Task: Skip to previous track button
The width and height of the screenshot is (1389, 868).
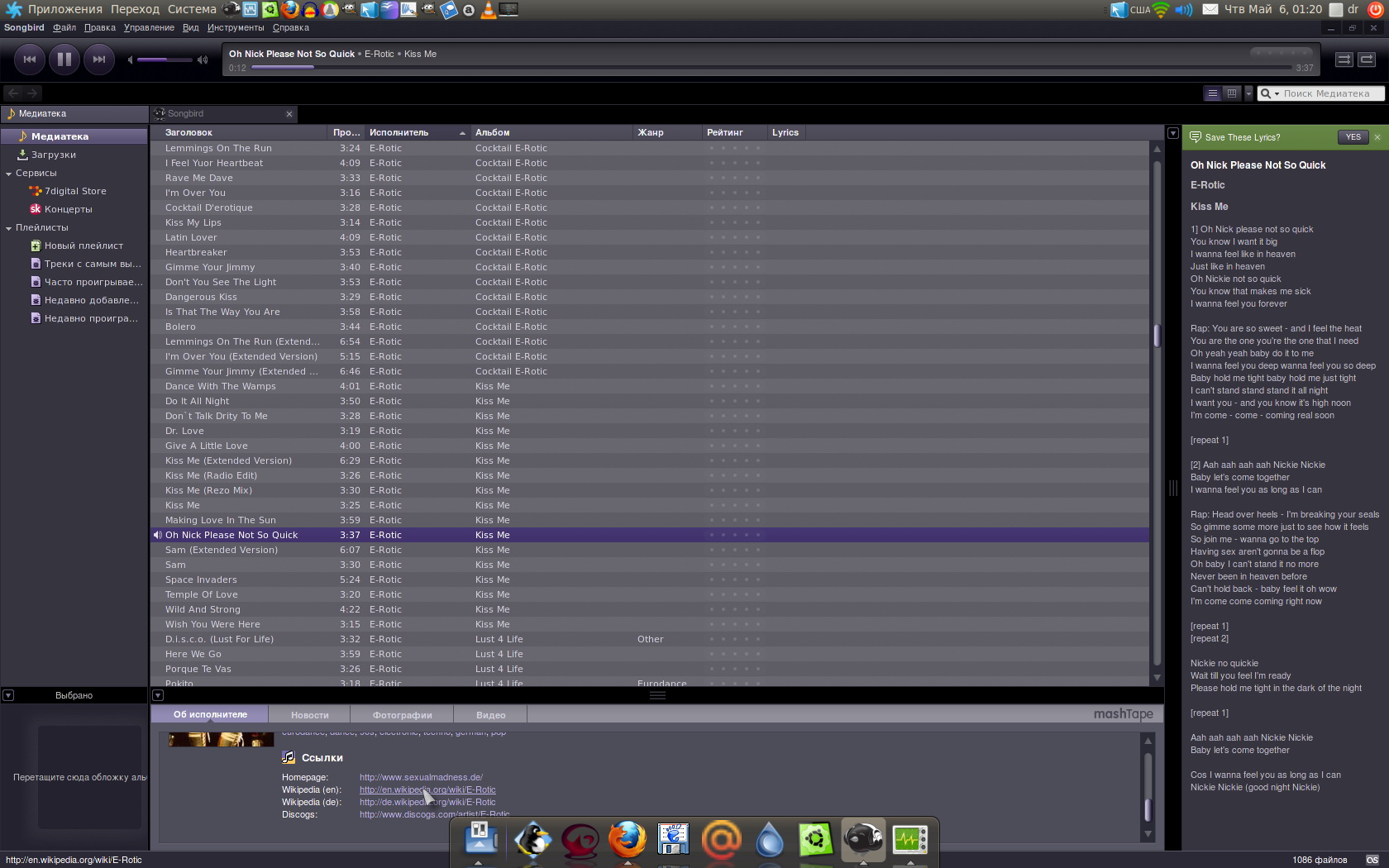Action: click(29, 60)
